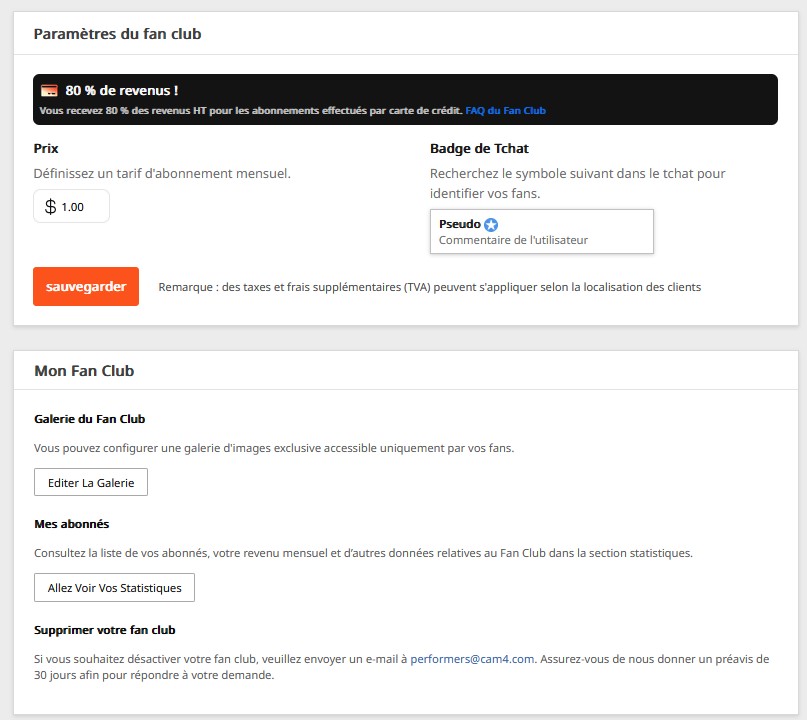The width and height of the screenshot is (807, 720).
Task: Click the Supprimer votre fan club heading
Action: tap(104, 630)
